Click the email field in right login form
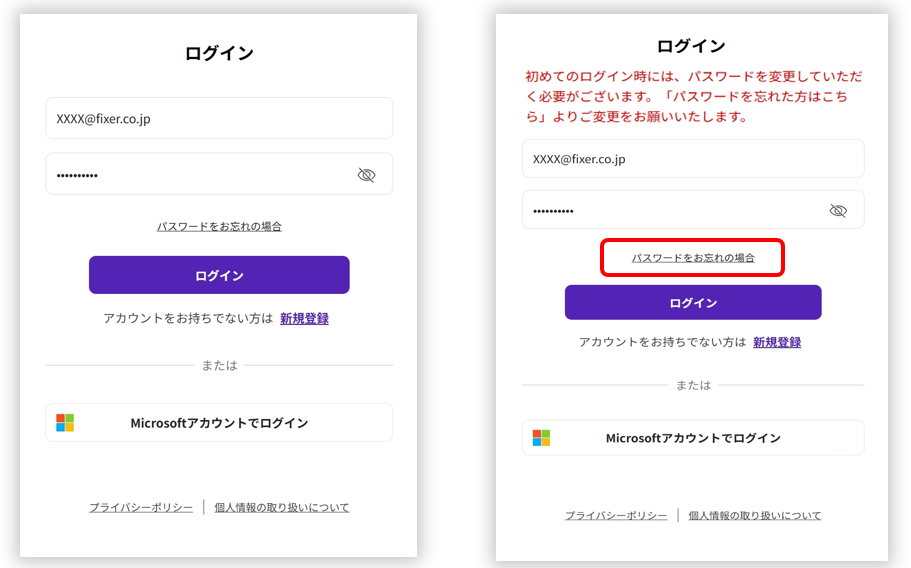 tap(692, 159)
